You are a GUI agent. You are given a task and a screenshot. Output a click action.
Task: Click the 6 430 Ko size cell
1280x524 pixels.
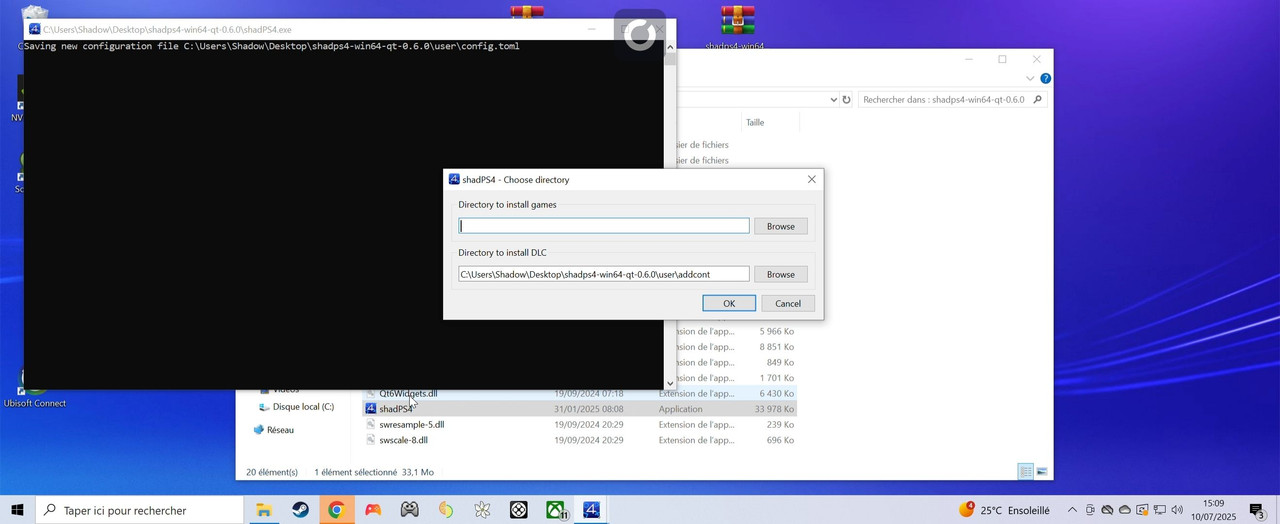777,393
